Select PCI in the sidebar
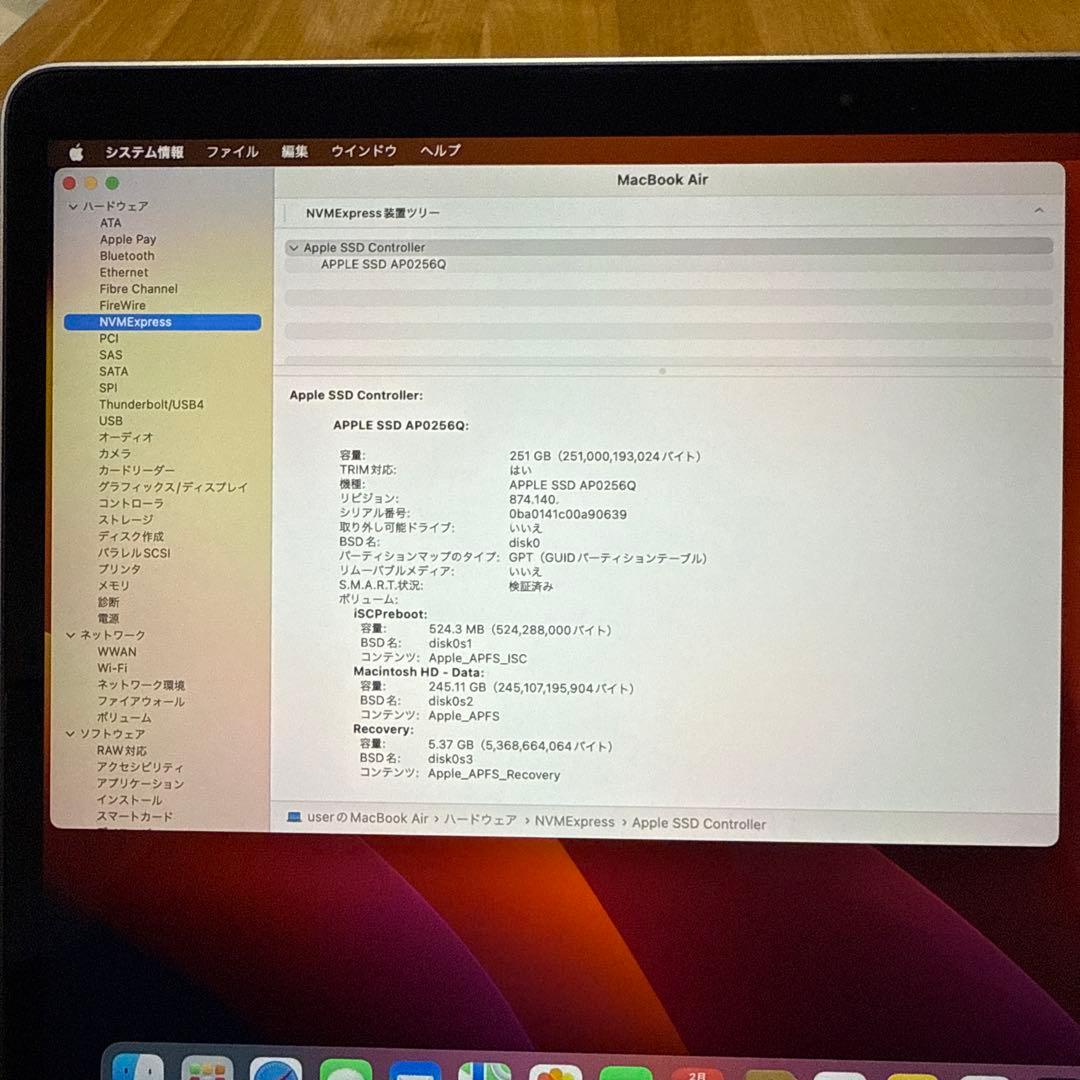 (109, 339)
